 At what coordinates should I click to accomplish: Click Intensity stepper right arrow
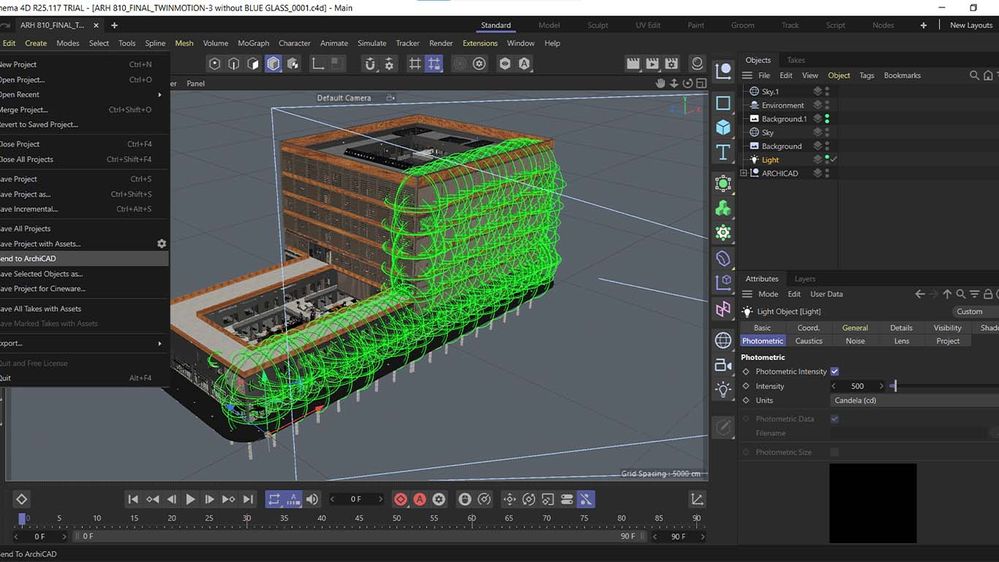click(x=881, y=386)
